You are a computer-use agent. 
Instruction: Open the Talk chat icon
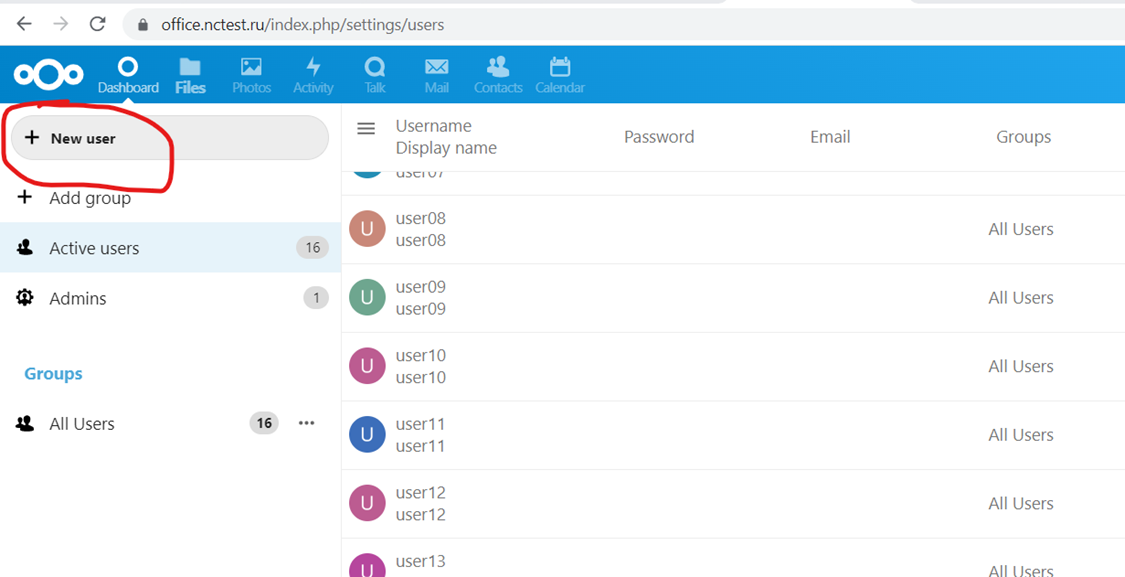pos(375,74)
